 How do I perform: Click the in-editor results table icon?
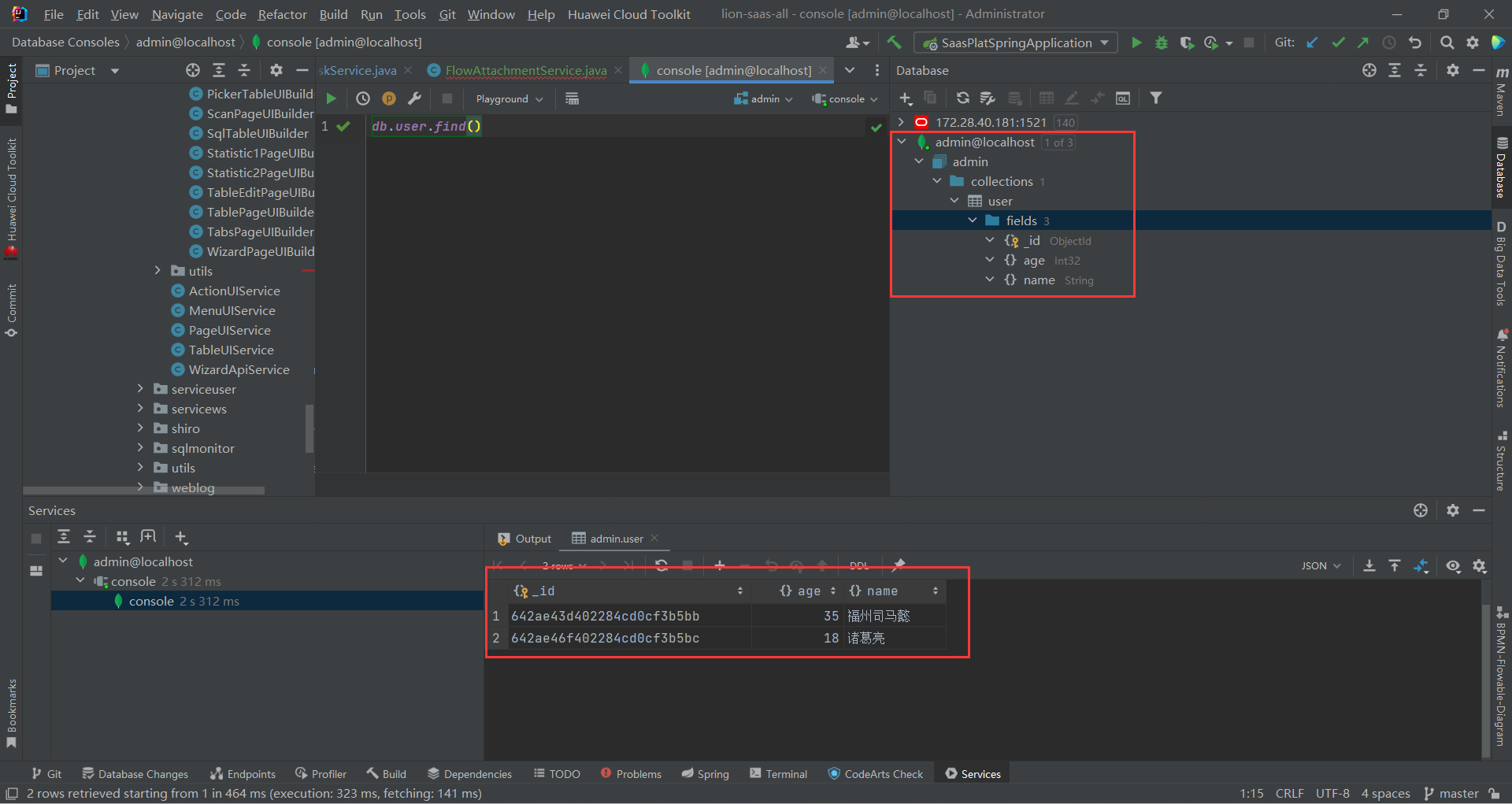[x=572, y=98]
